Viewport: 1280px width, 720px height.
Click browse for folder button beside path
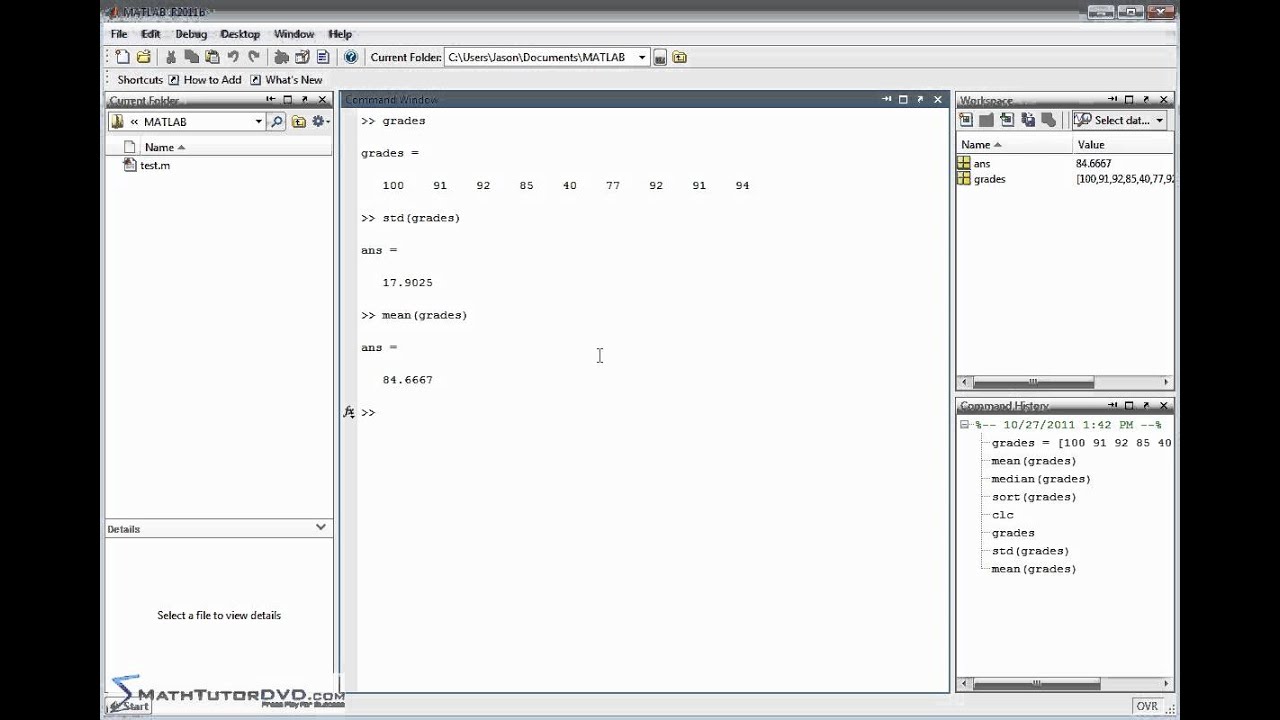click(x=660, y=58)
